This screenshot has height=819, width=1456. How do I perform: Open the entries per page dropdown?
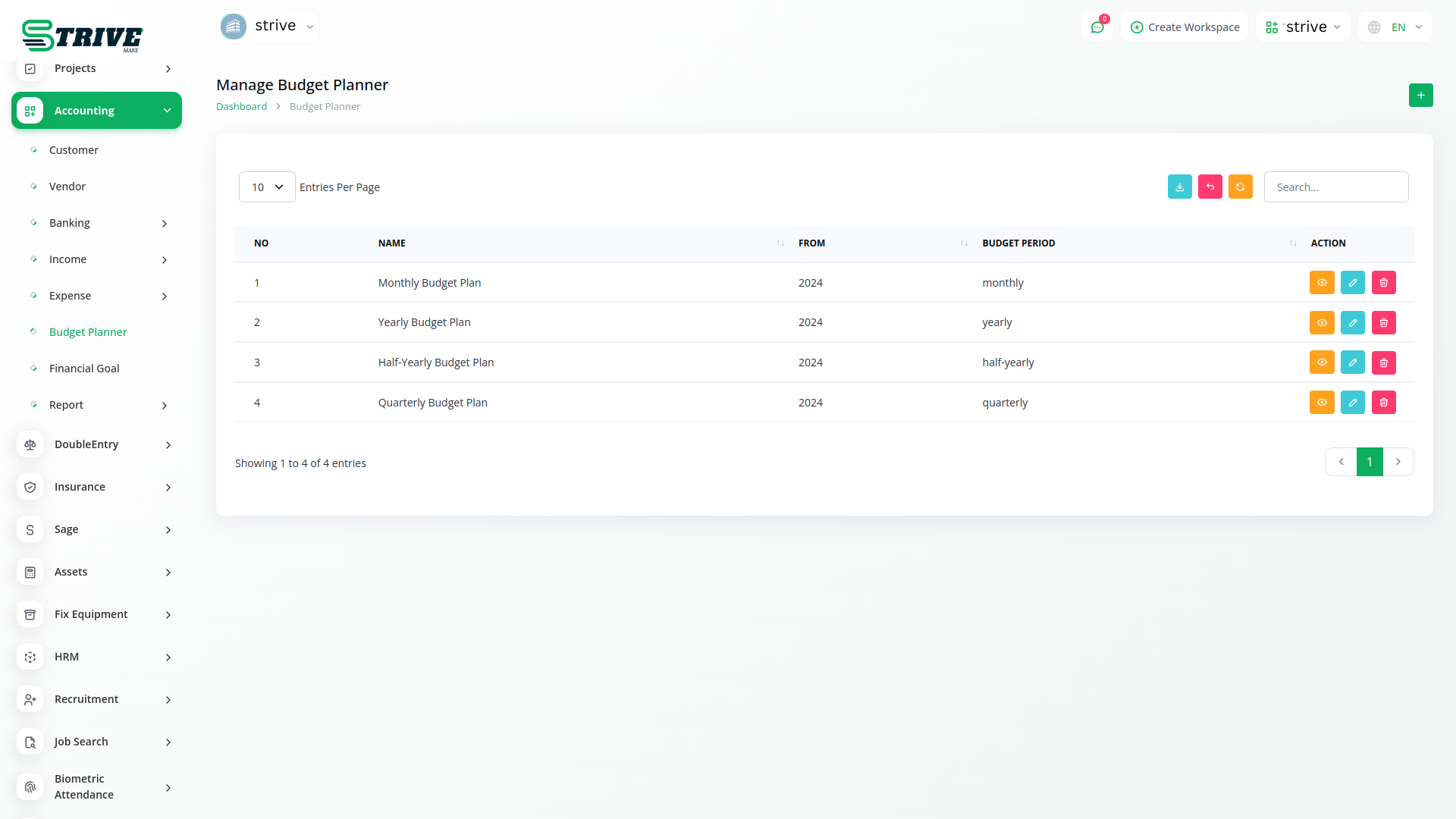pyautogui.click(x=267, y=187)
